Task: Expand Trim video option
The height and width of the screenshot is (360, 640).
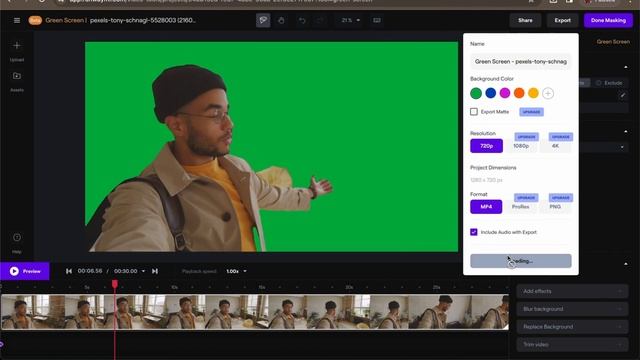Action: click(572, 345)
